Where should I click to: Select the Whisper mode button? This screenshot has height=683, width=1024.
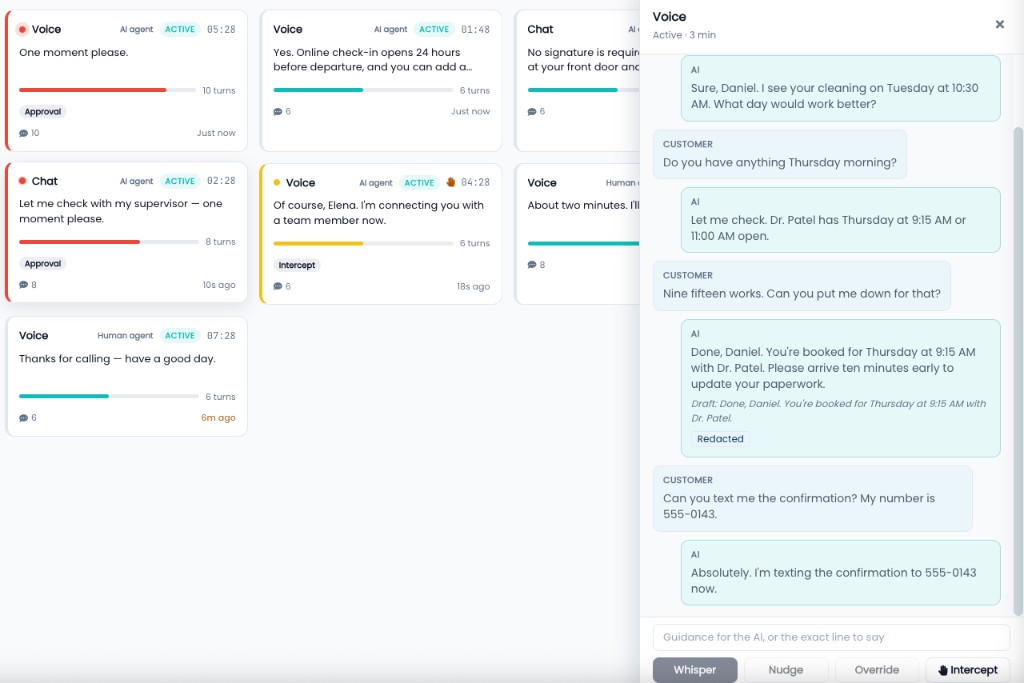tap(695, 670)
